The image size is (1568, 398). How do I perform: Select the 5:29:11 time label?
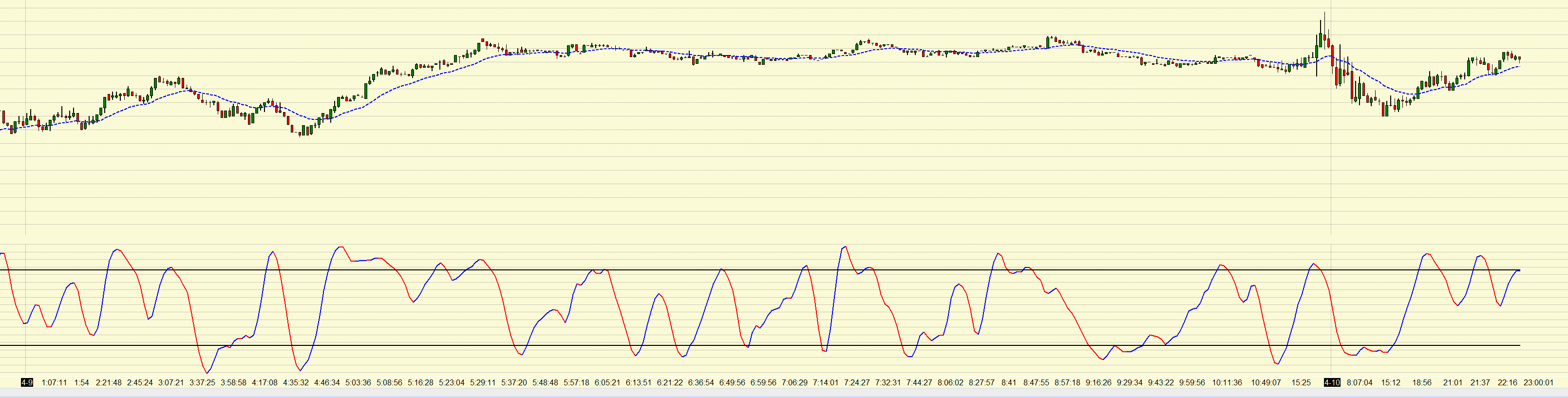(x=483, y=383)
